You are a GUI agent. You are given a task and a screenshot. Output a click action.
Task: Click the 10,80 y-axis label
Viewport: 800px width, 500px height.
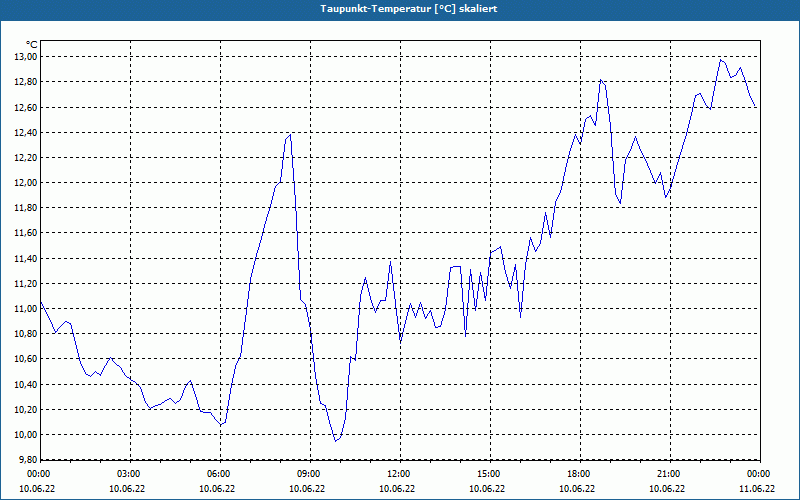point(26,334)
